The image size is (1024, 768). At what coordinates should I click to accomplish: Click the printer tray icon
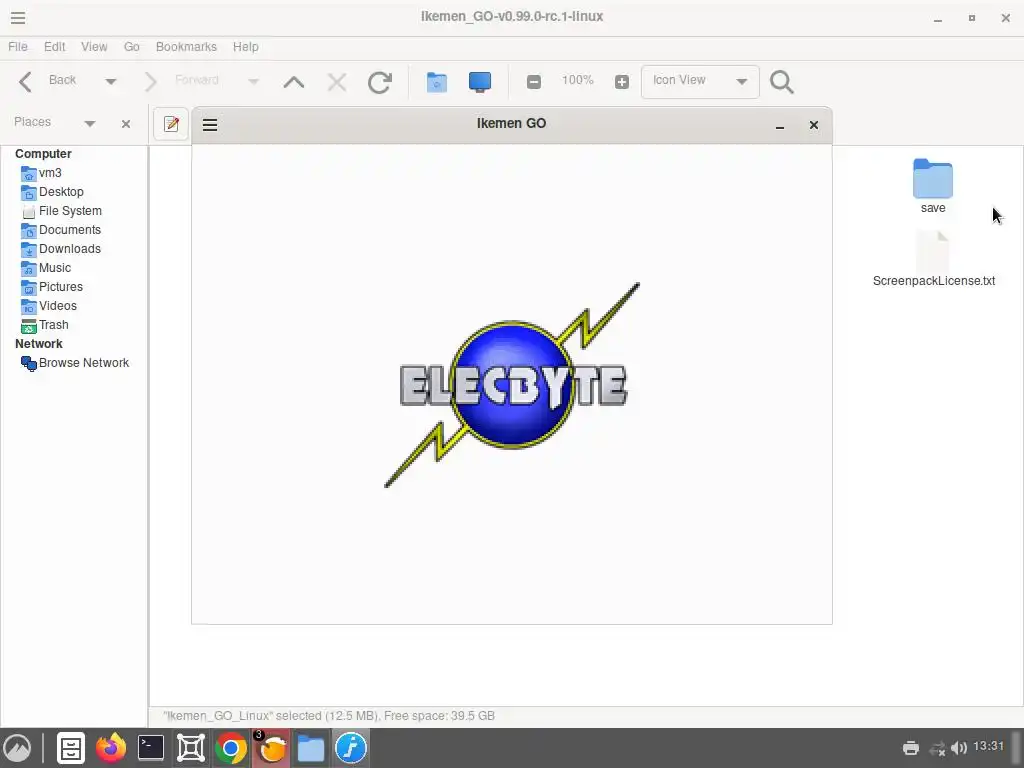point(910,748)
